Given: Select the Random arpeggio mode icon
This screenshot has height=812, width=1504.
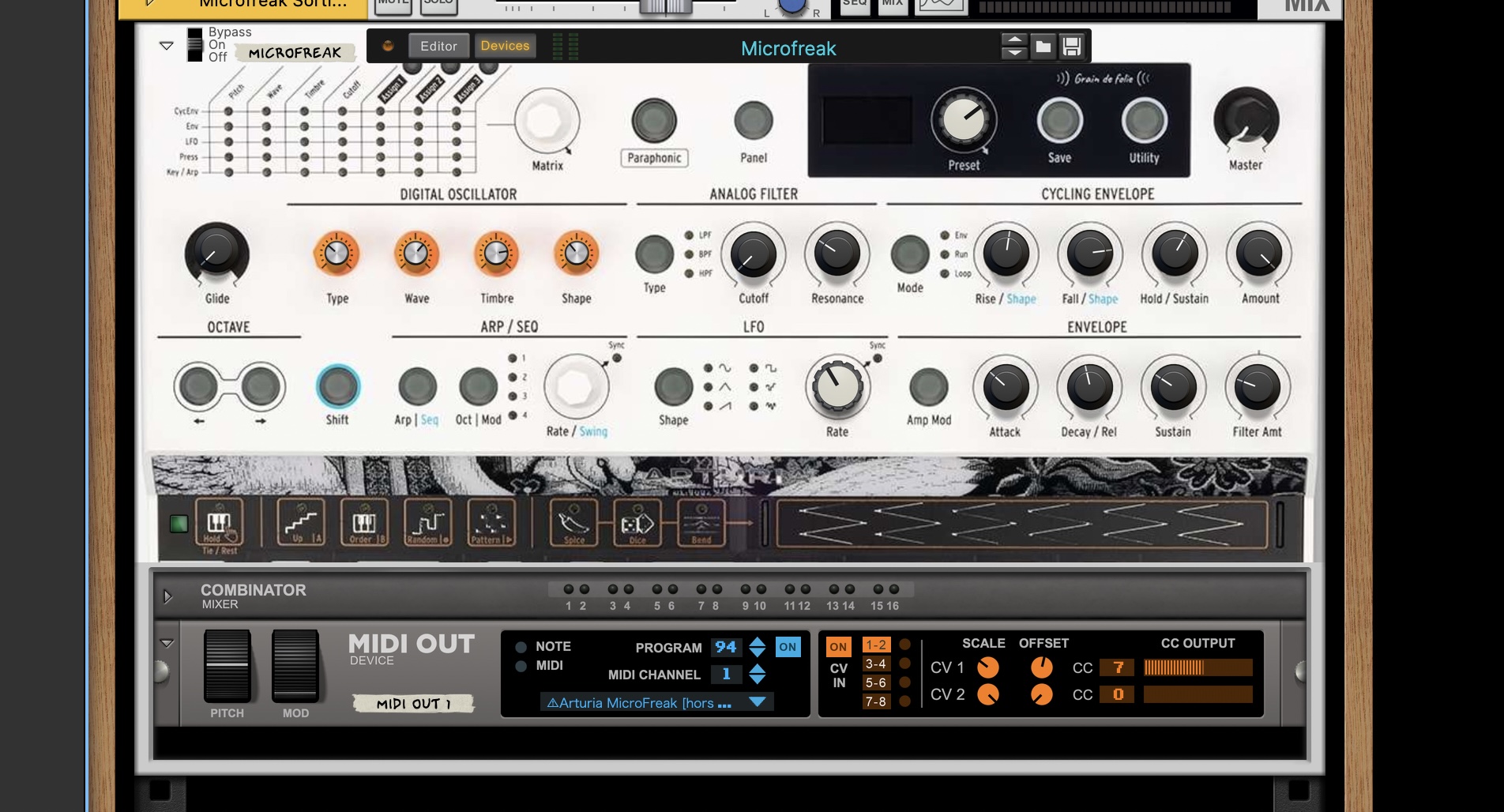Looking at the screenshot, I should [427, 522].
